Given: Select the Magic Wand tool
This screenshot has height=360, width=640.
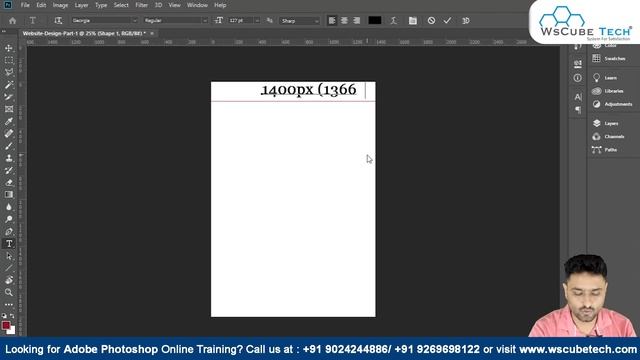Looking at the screenshot, I should click(9, 85).
